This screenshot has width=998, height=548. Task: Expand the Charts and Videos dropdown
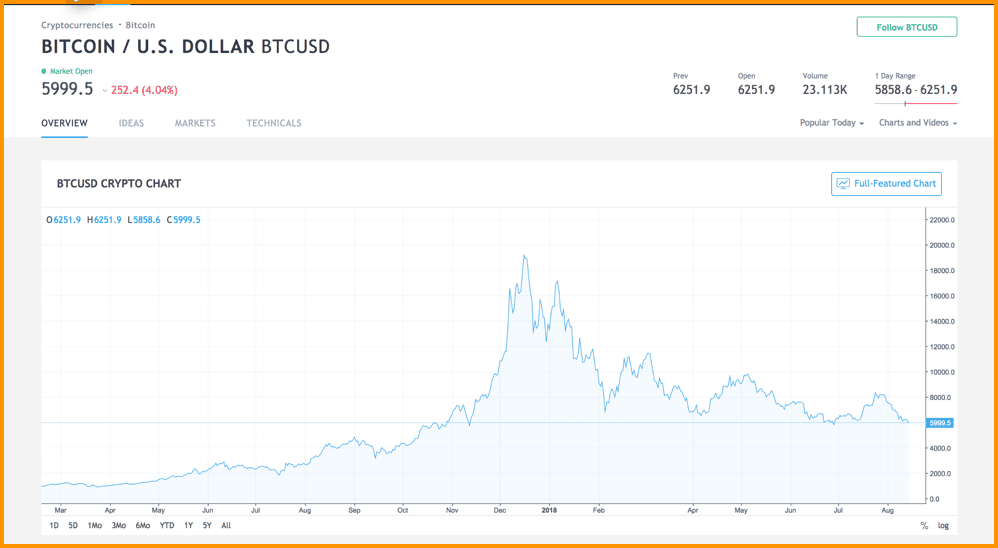(x=918, y=123)
